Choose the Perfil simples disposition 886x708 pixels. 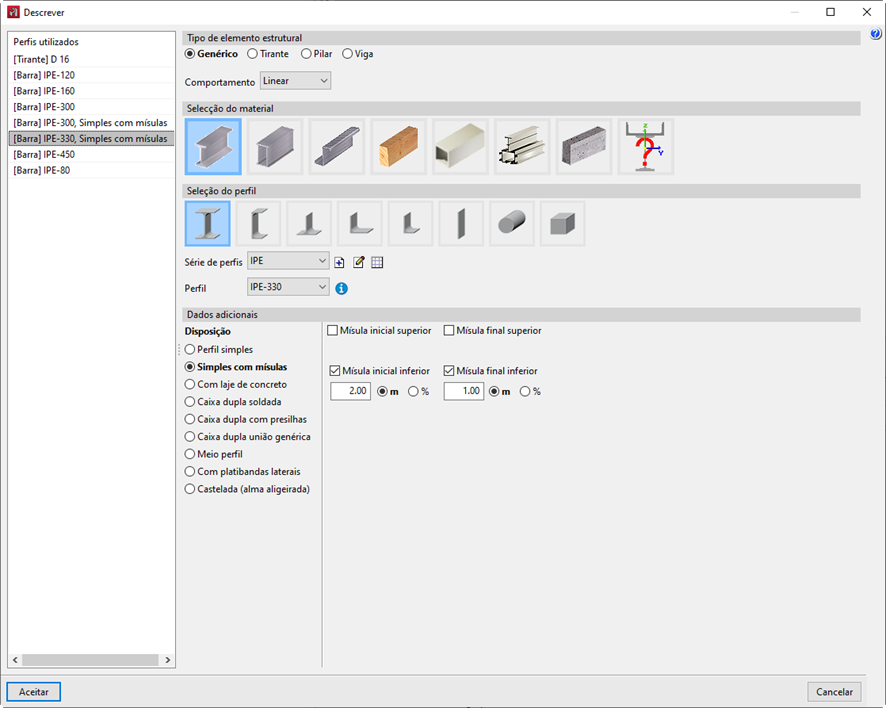pos(219,349)
